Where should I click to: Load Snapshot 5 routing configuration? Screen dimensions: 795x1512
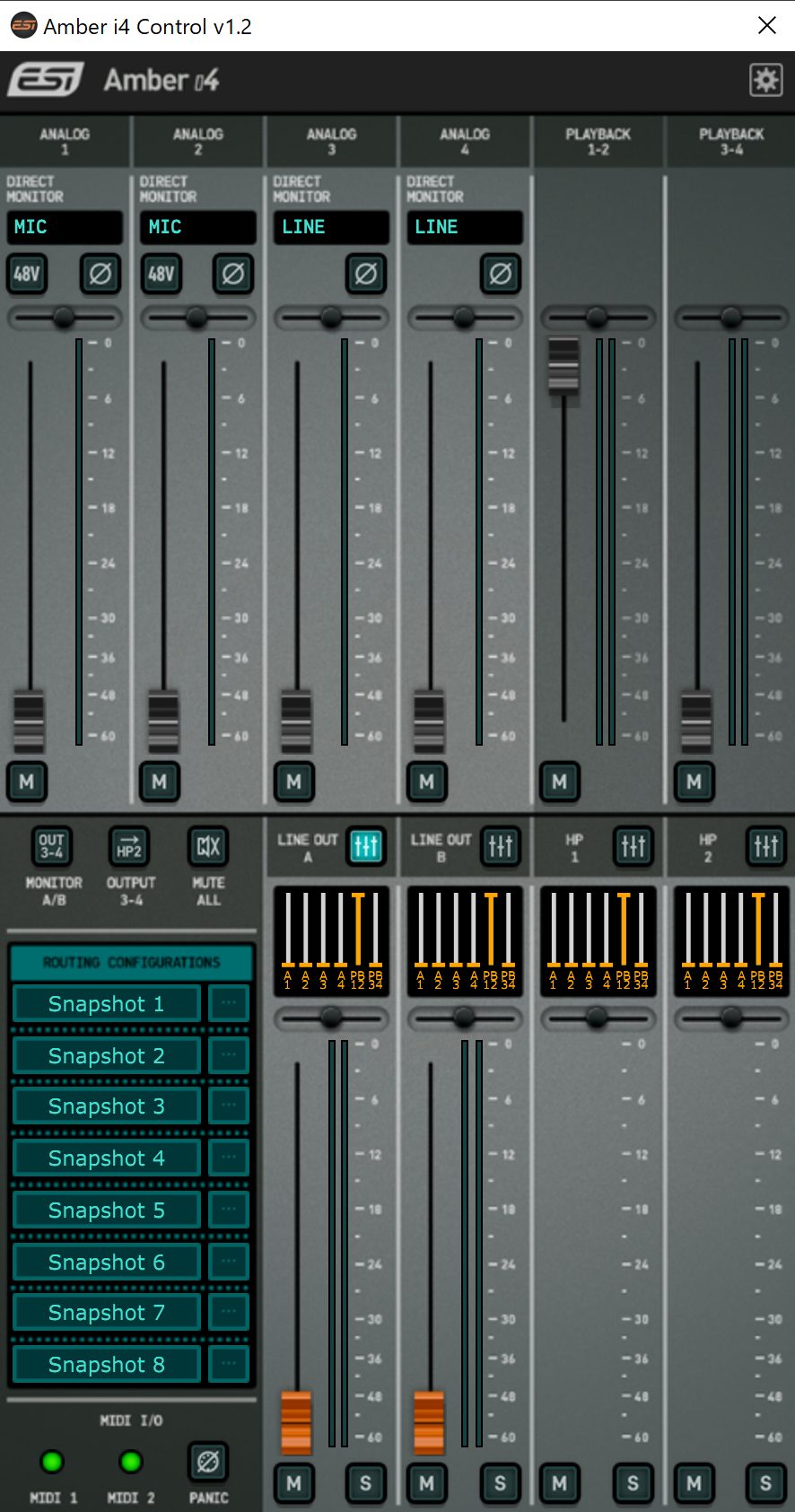[107, 1210]
